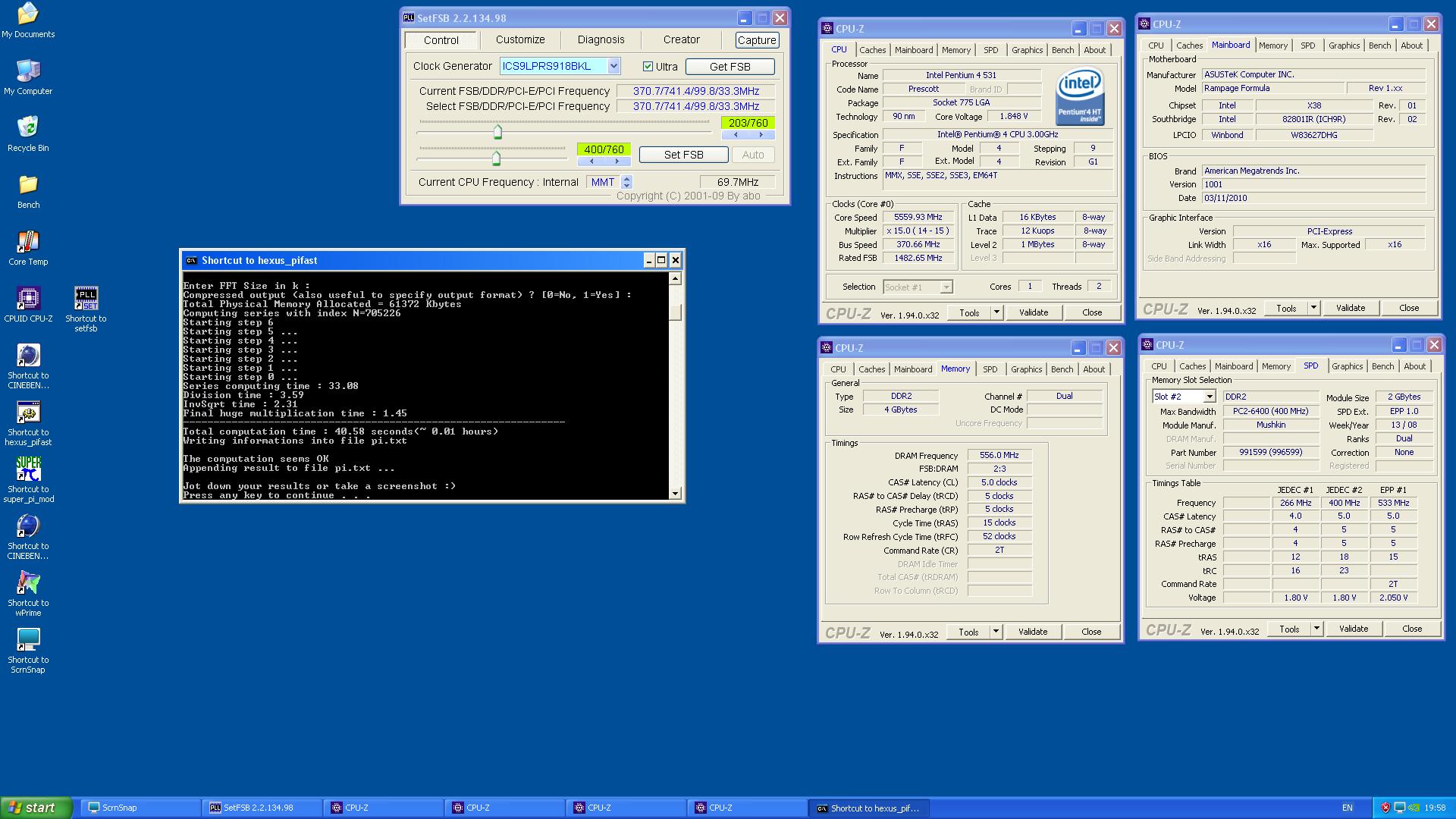Launch Shortcut to wPrime icon
1456x819 pixels.
coord(28,593)
